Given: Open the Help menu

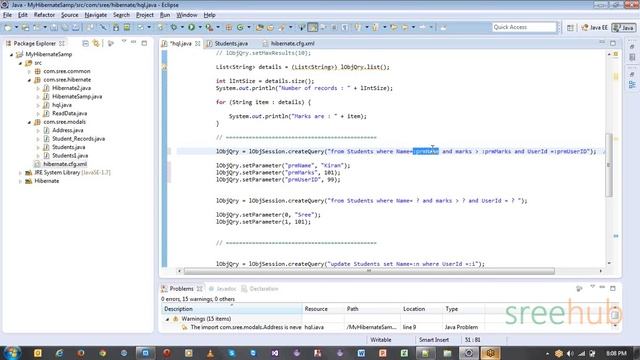Looking at the screenshot, I should (x=209, y=15).
